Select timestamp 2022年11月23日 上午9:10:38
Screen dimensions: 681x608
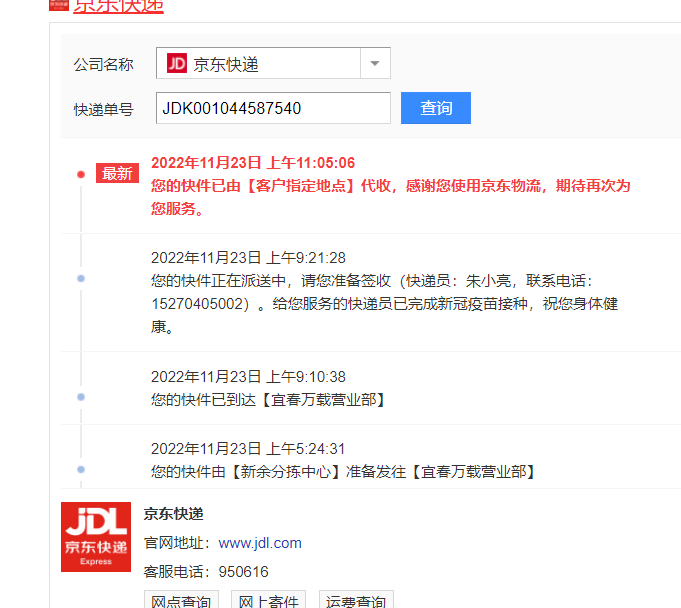pyautogui.click(x=248, y=377)
